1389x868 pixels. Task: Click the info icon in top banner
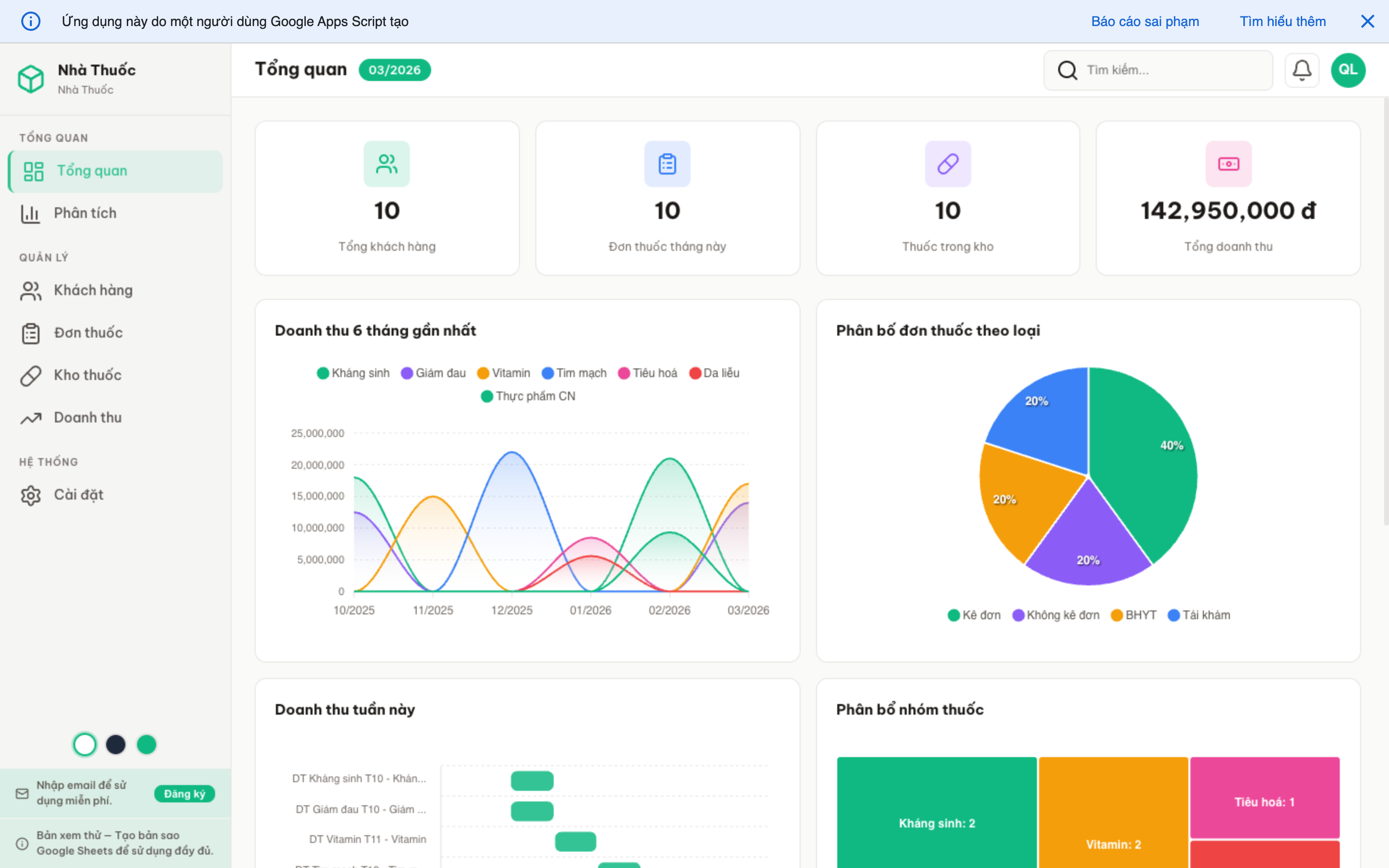pos(30,21)
